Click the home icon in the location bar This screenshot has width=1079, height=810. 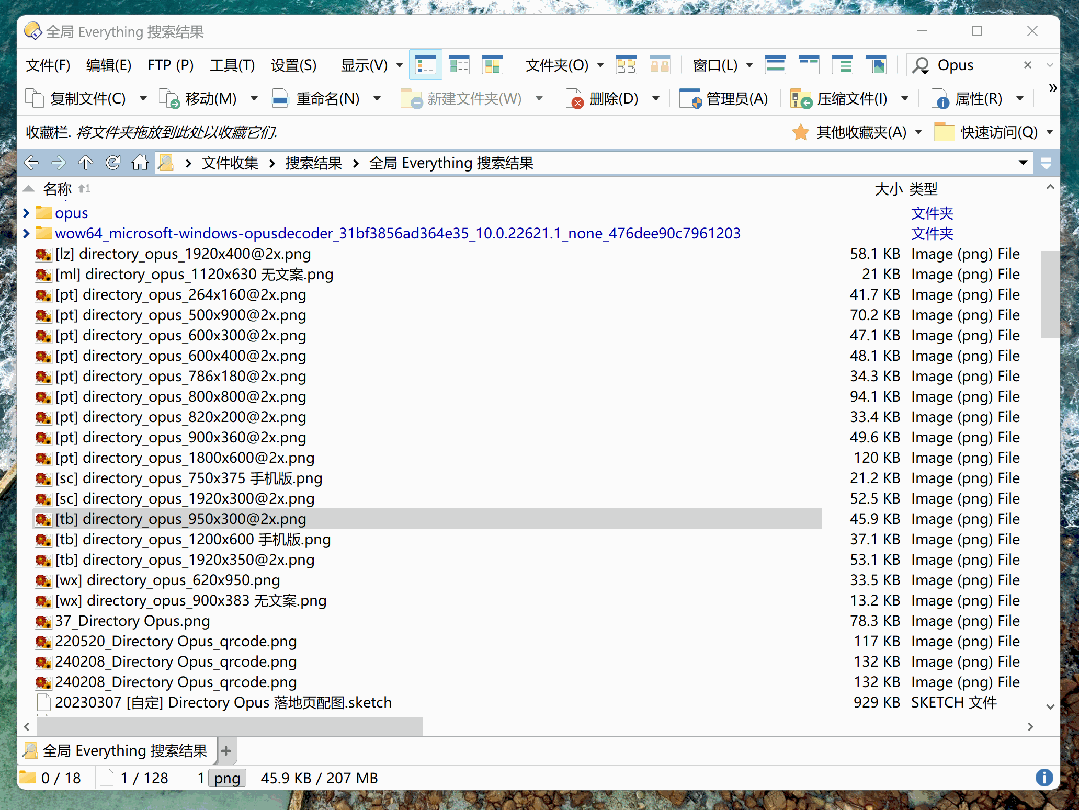[x=140, y=161]
